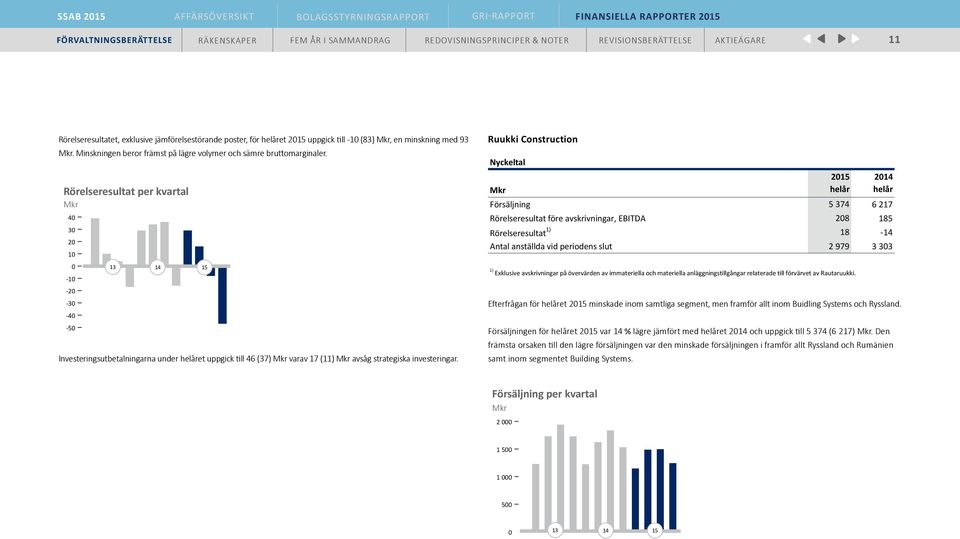
Task: Click the value 6 217 in table
Action: click(882, 204)
